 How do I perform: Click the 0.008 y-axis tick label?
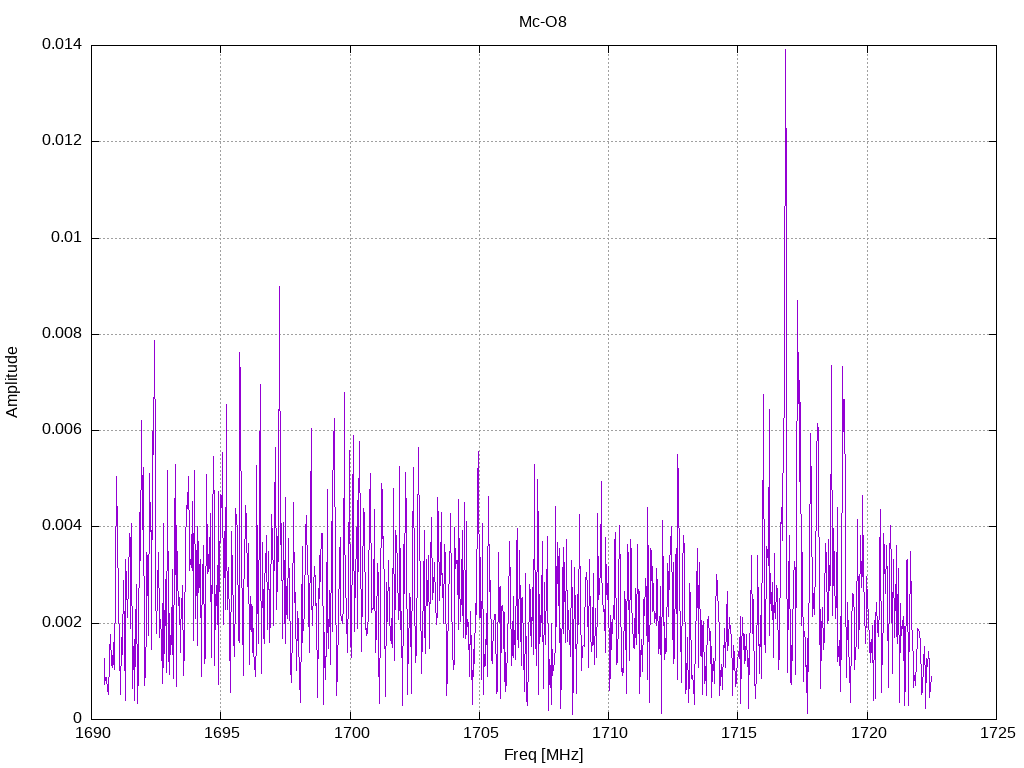[x=61, y=334]
